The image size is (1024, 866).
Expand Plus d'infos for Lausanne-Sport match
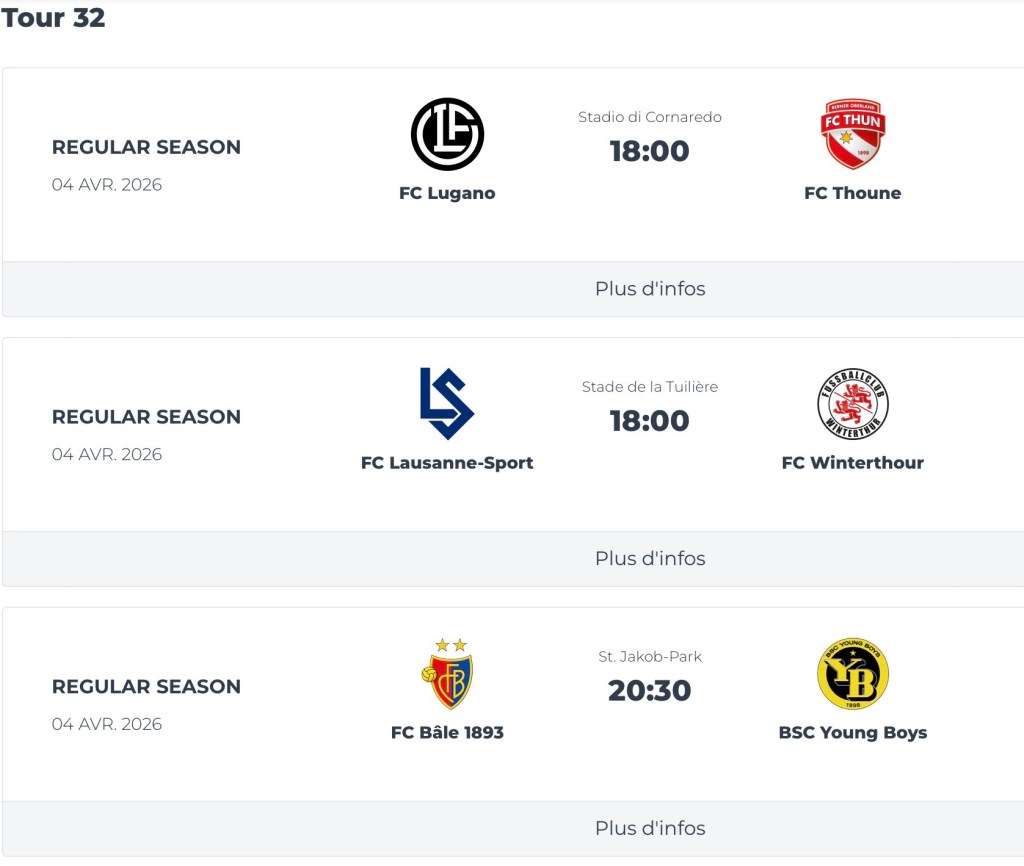pos(650,559)
